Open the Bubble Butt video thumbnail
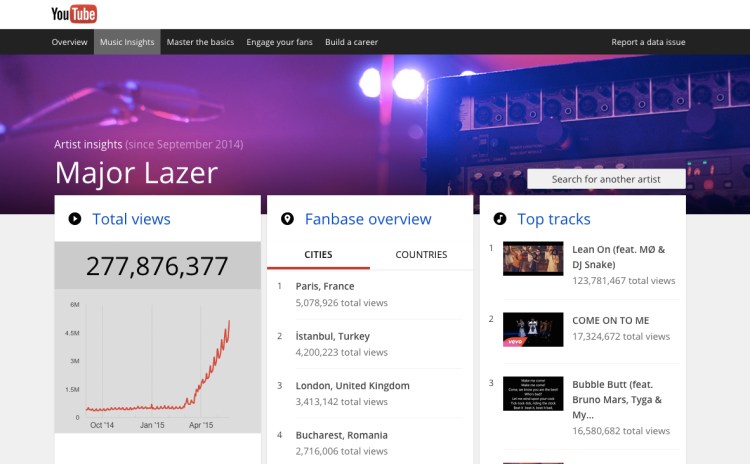 coord(533,394)
